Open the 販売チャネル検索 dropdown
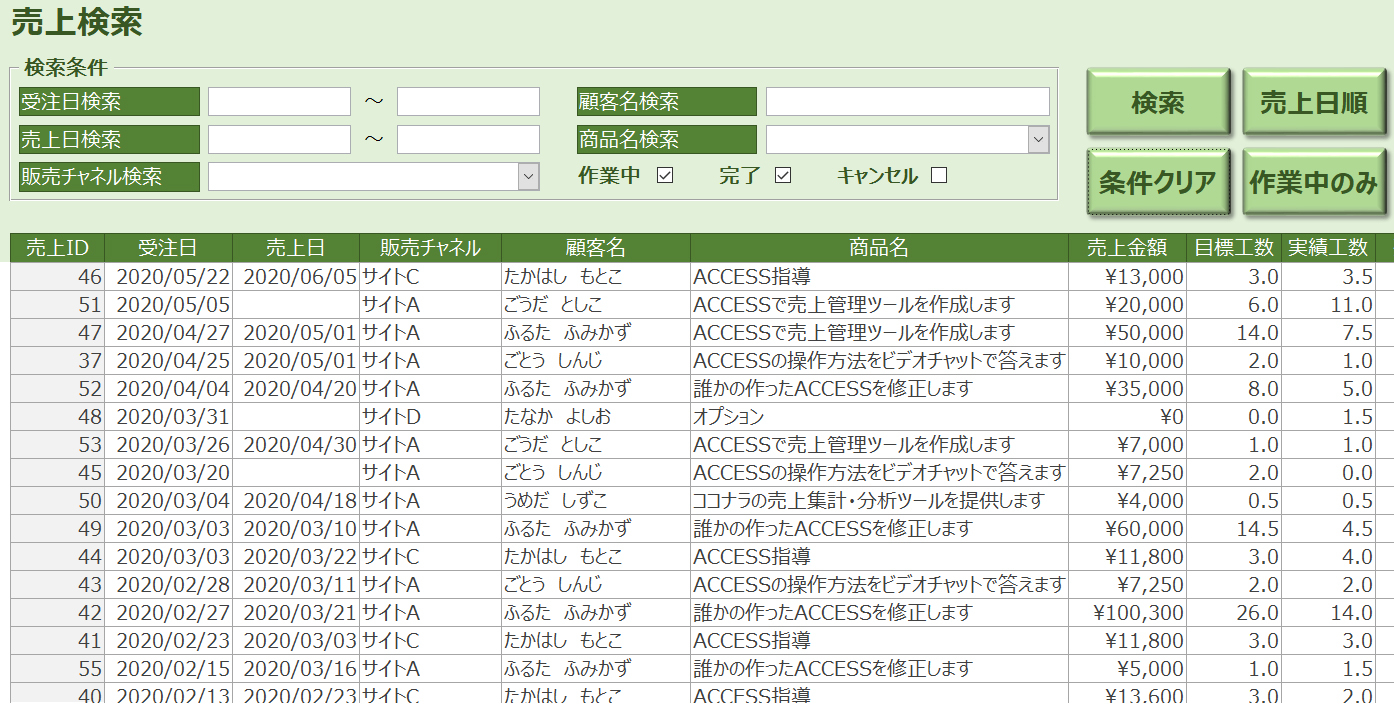Viewport: 1394px width, 714px height. [529, 176]
